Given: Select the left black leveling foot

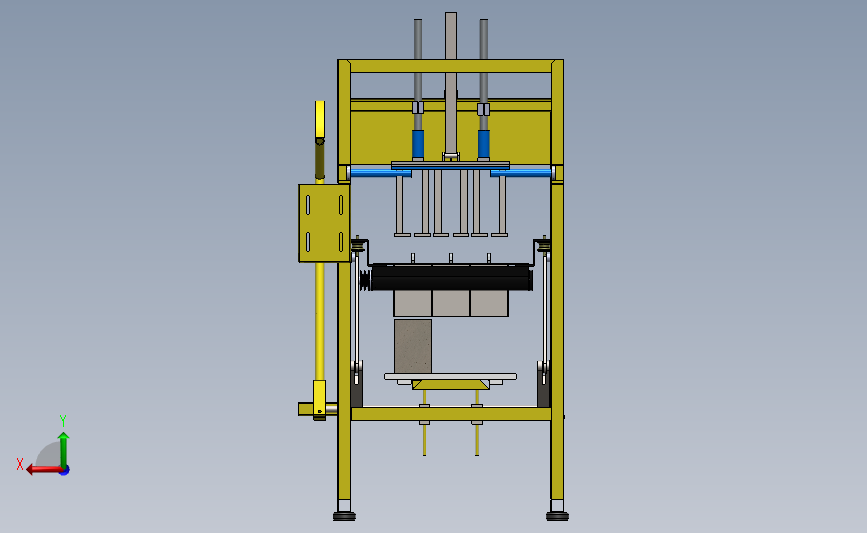Looking at the screenshot, I should coord(344,516).
